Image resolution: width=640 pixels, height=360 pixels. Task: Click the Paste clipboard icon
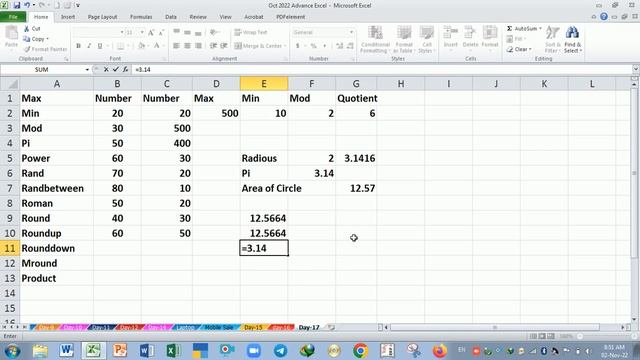[11, 33]
